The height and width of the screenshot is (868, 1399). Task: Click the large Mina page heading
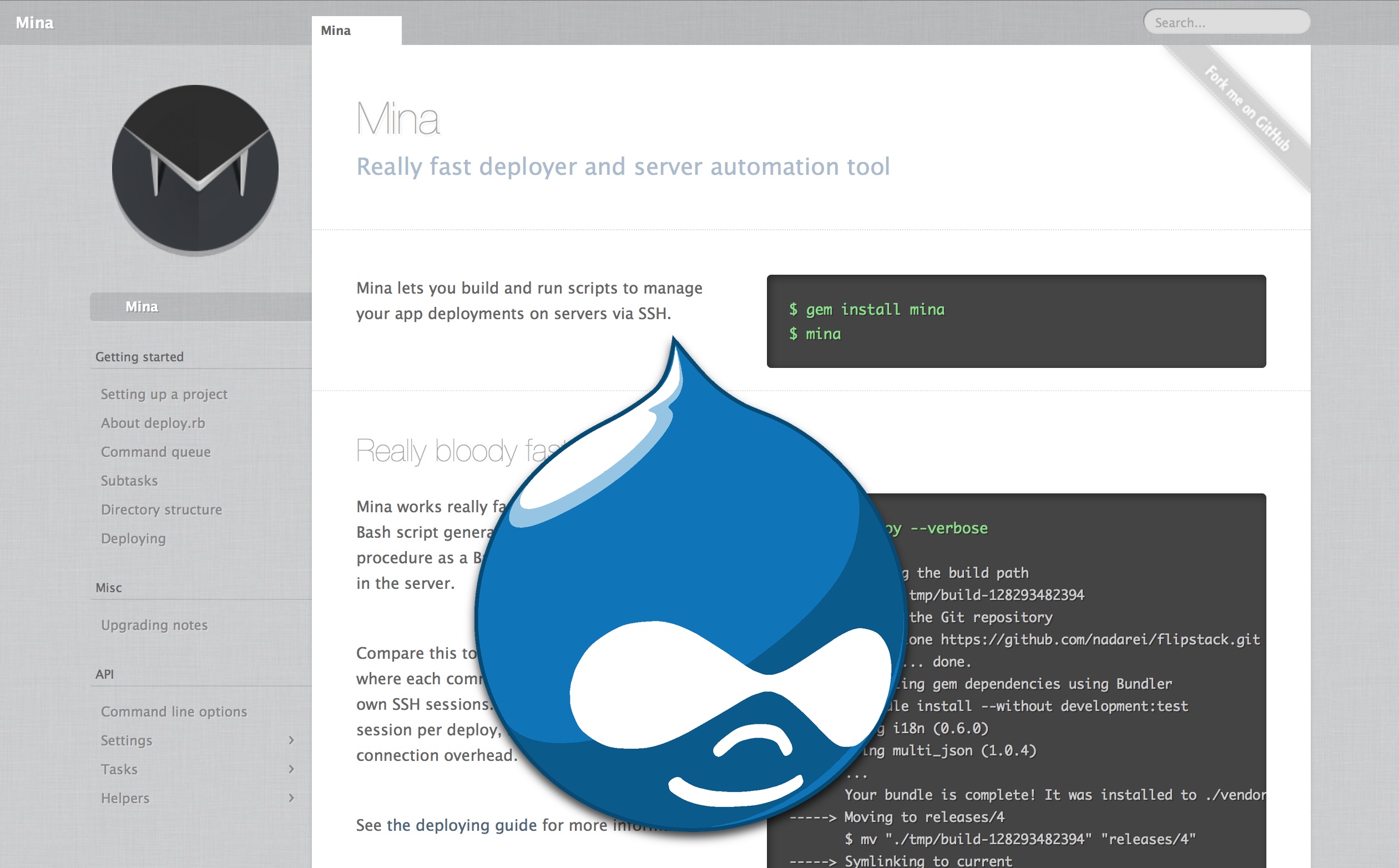(x=398, y=119)
